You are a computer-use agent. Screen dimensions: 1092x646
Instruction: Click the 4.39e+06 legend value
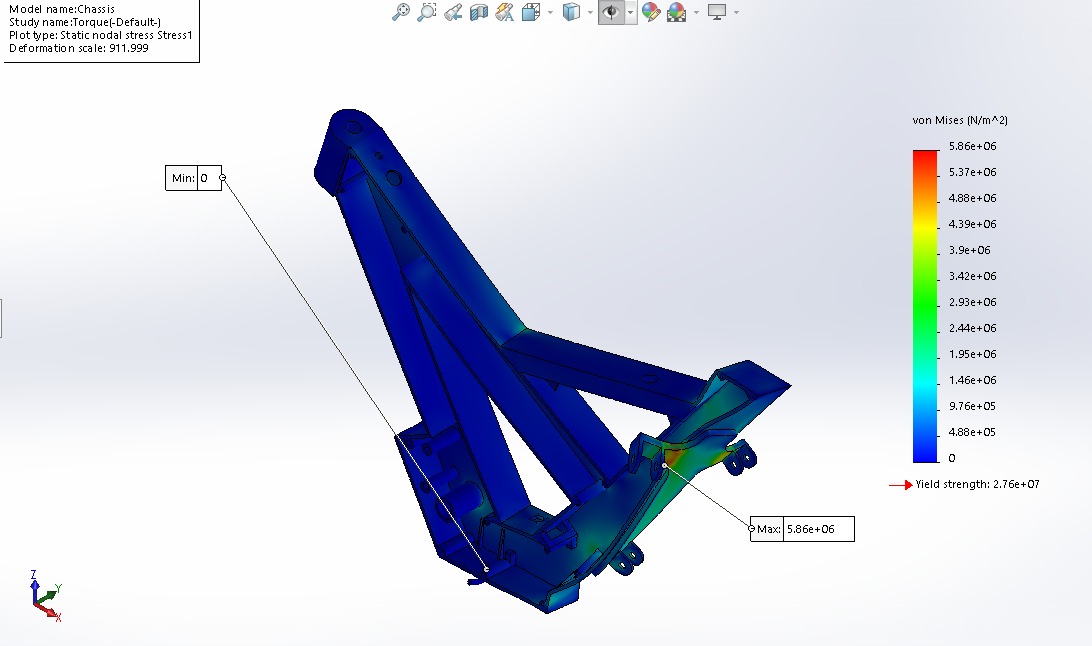[x=972, y=224]
